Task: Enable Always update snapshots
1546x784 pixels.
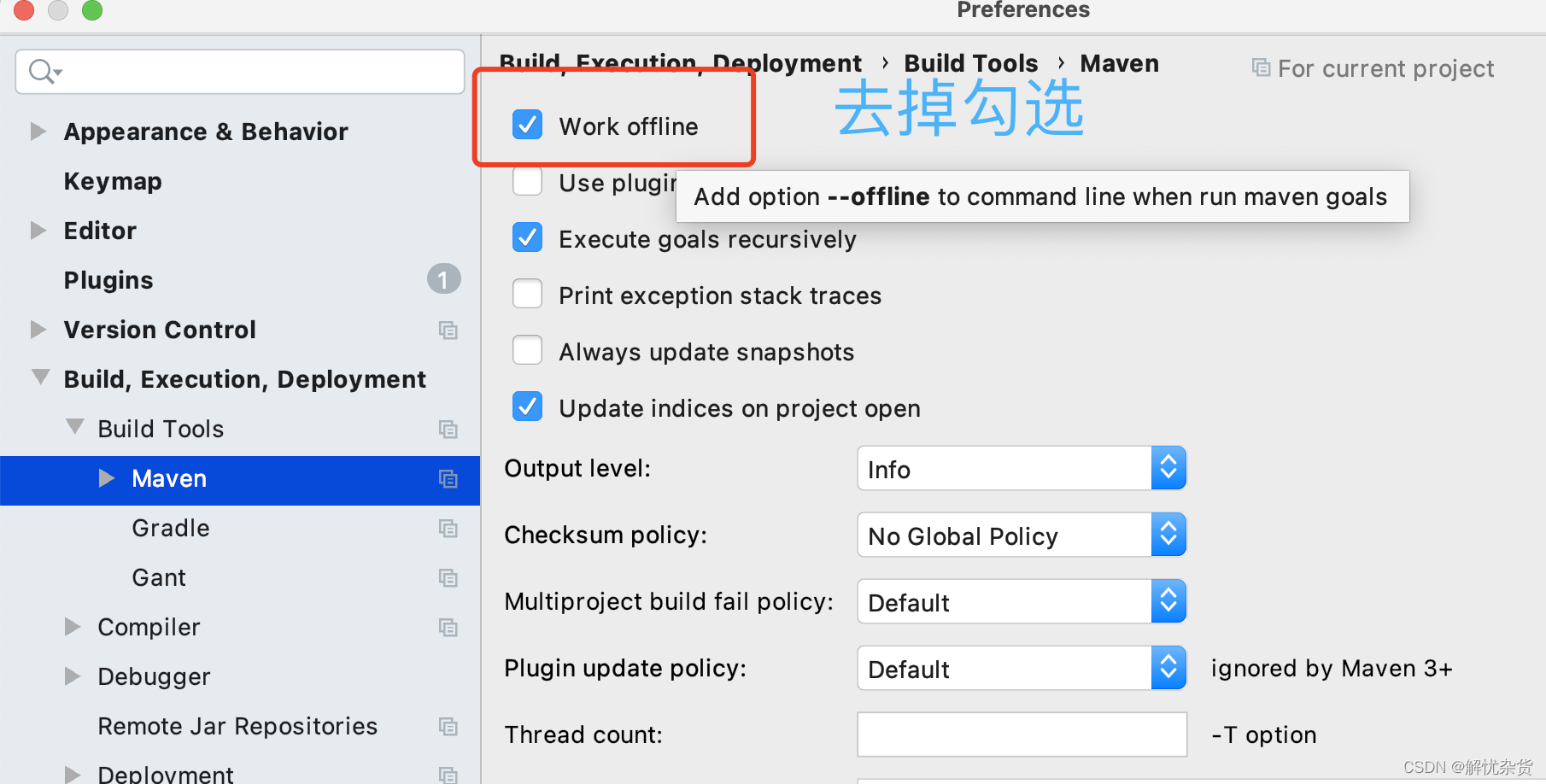Action: click(527, 350)
